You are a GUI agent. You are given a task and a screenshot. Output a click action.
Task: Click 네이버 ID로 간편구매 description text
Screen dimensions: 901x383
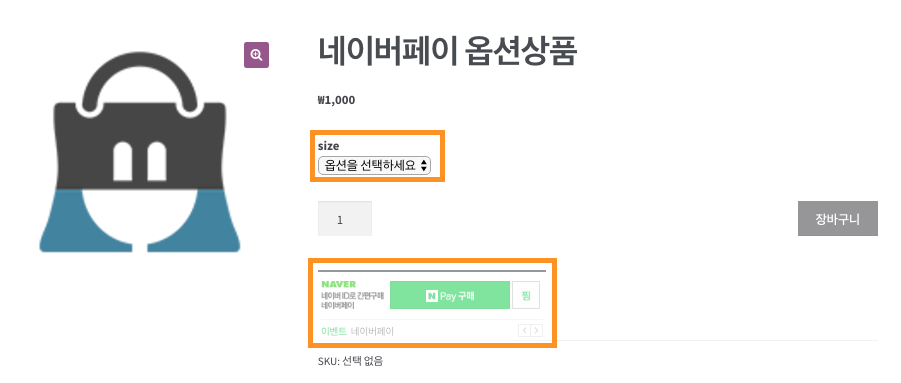pyautogui.click(x=352, y=296)
